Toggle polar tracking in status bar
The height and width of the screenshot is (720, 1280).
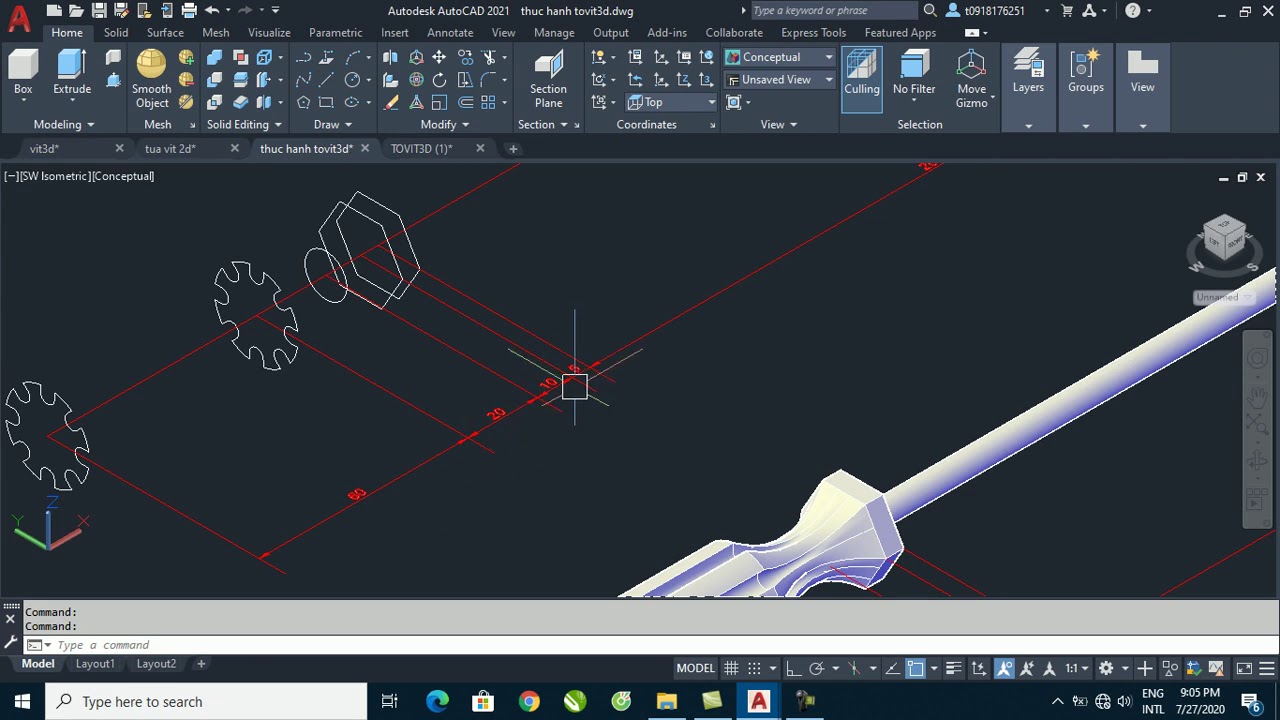tap(816, 668)
